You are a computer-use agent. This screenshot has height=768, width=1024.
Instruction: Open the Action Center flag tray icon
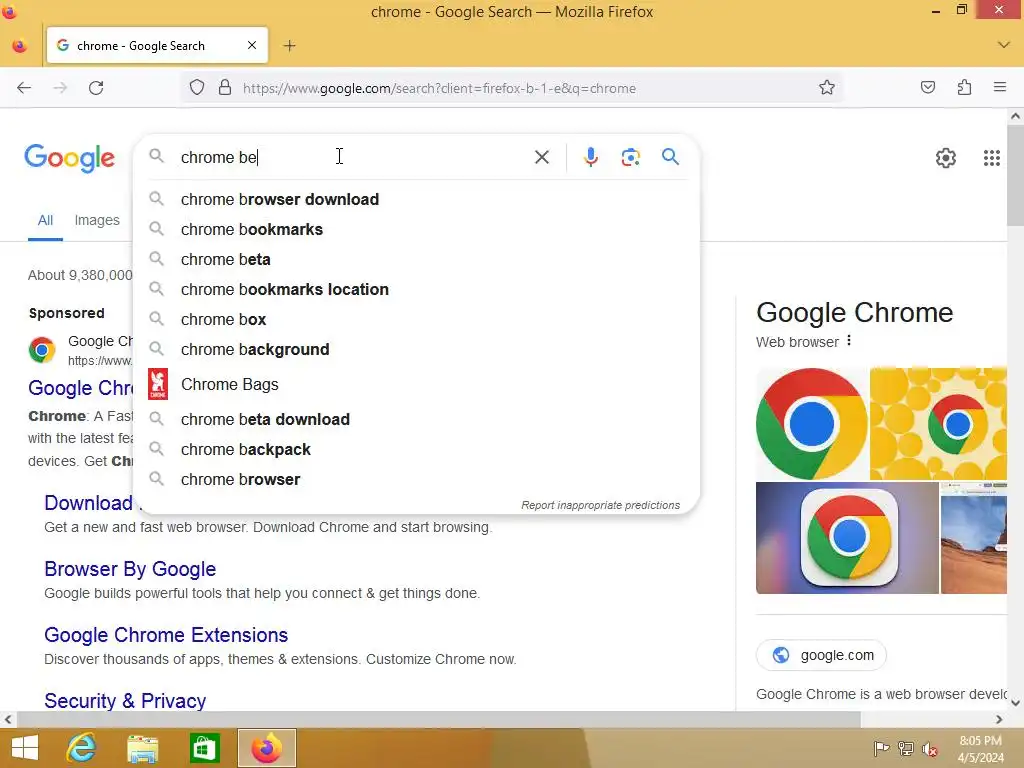[881, 749]
